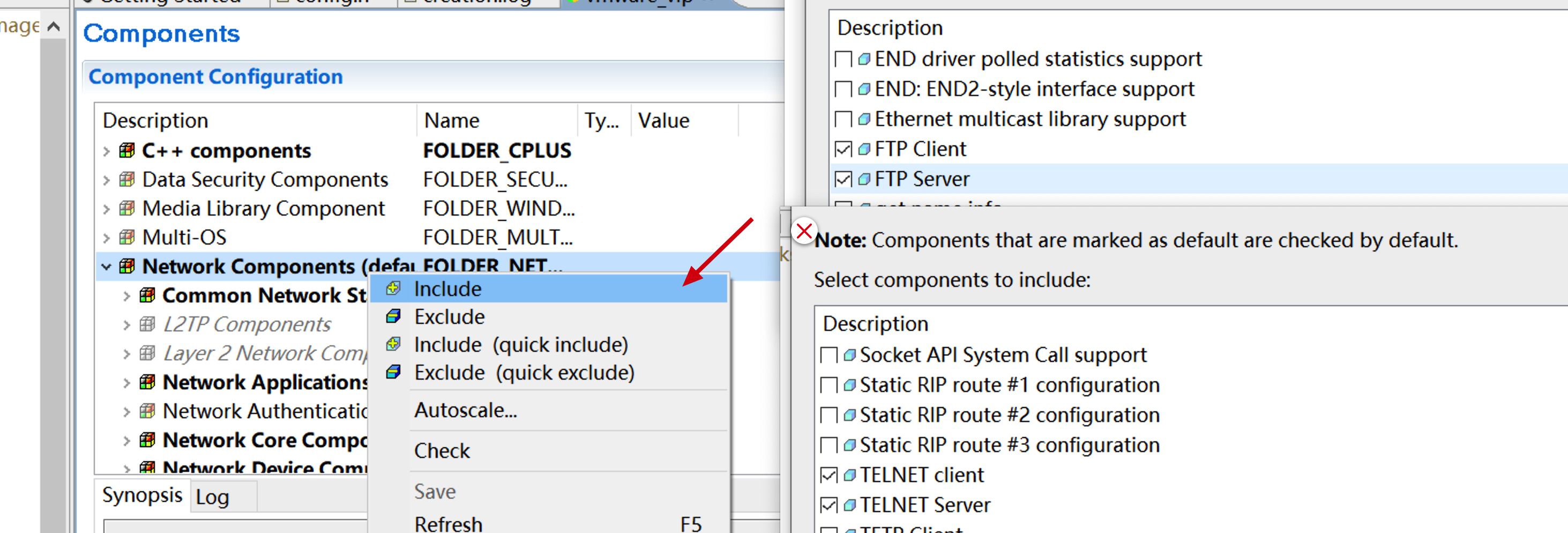1568x533 pixels.
Task: Click the Media Library Component folder icon
Action: click(x=126, y=208)
